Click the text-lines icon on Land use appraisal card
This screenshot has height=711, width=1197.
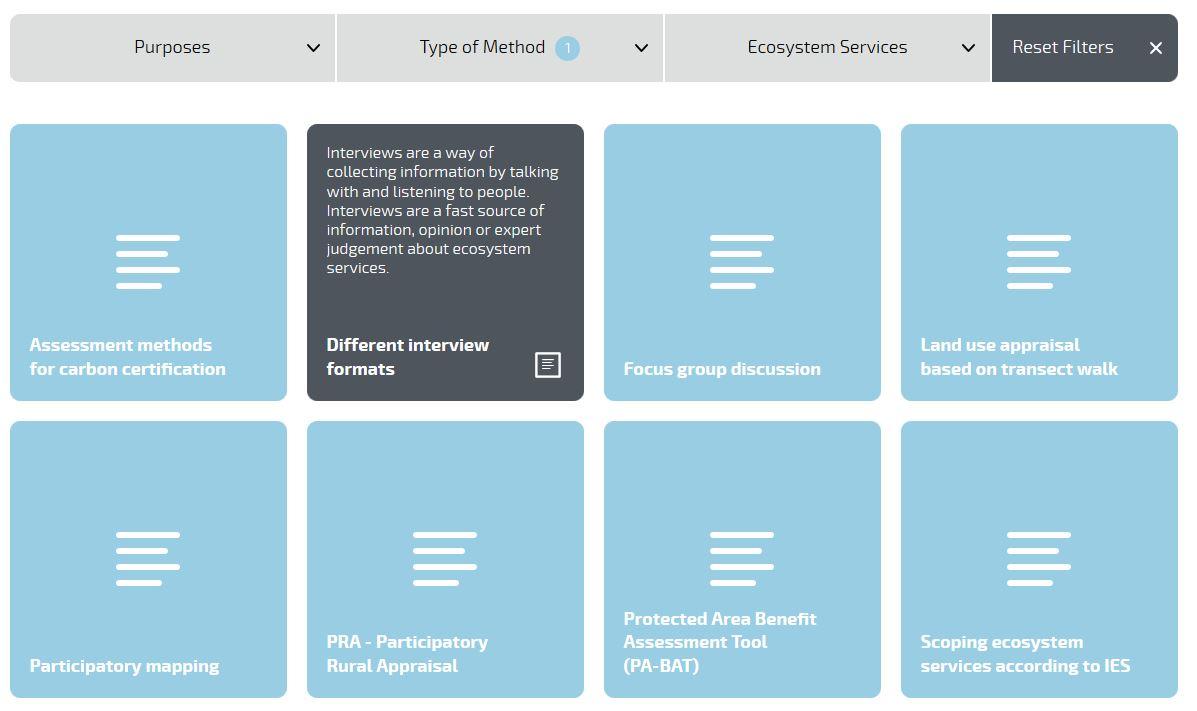pos(1039,262)
